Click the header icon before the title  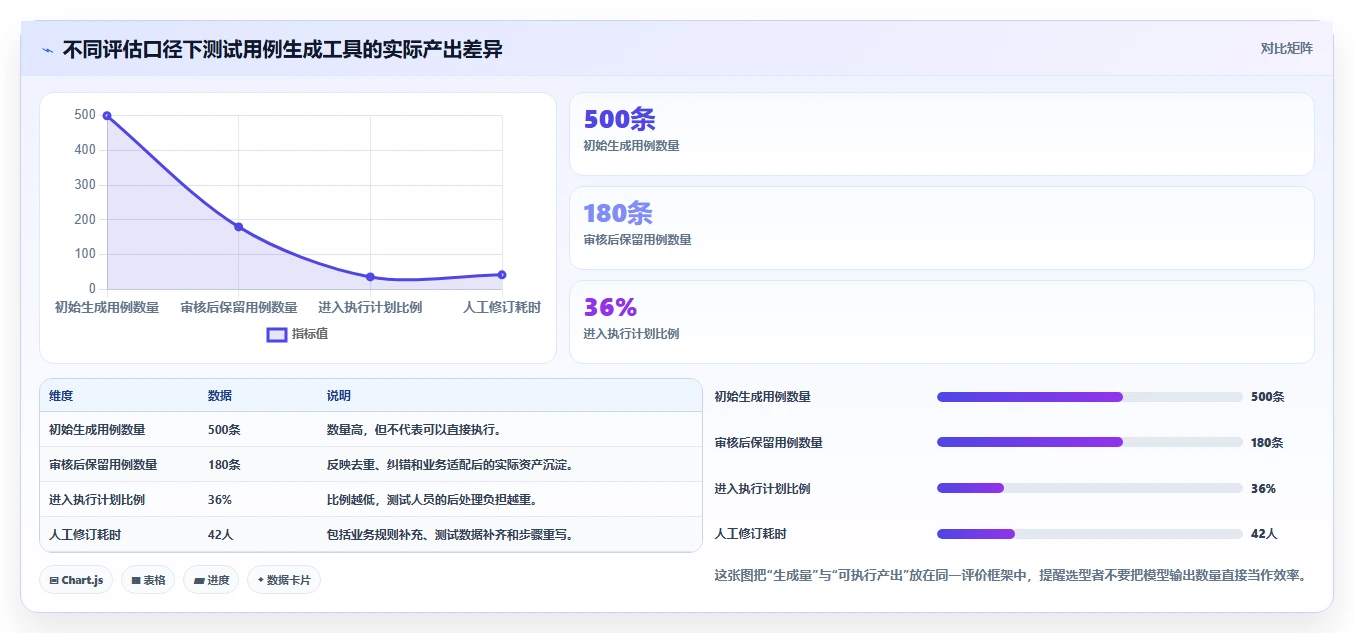pos(47,50)
